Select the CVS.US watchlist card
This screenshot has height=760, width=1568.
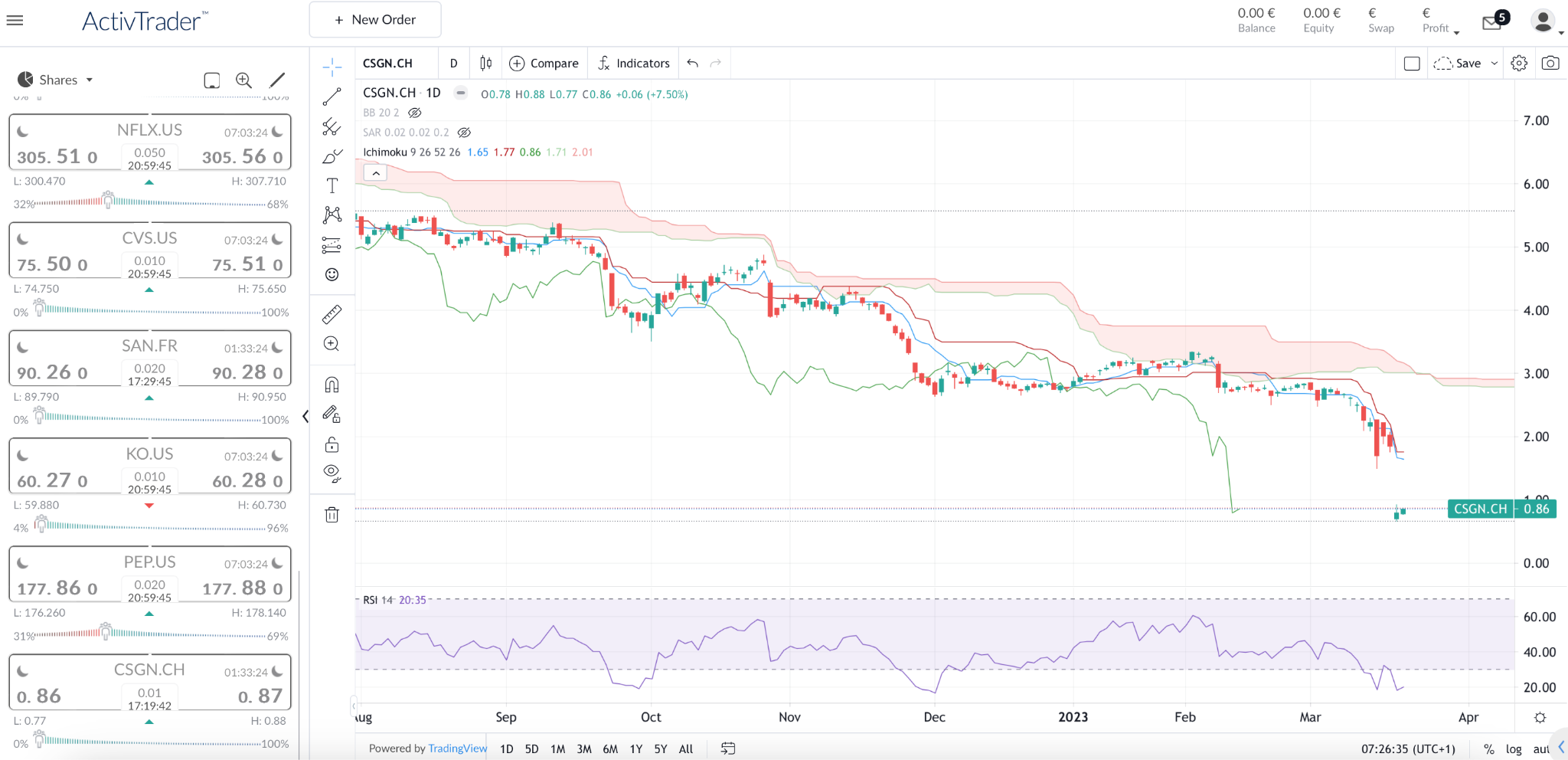[x=150, y=250]
